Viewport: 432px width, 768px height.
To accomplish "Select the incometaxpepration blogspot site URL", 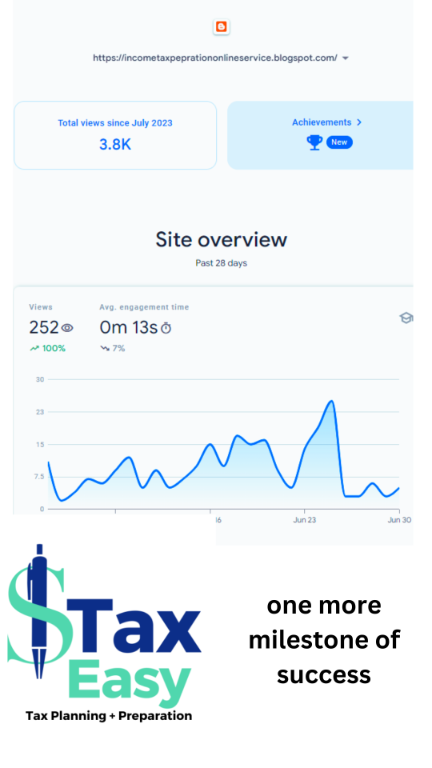I will tap(215, 58).
